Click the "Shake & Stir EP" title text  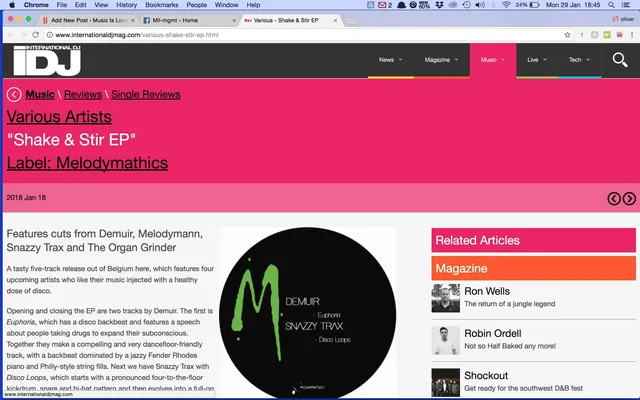[x=71, y=140]
